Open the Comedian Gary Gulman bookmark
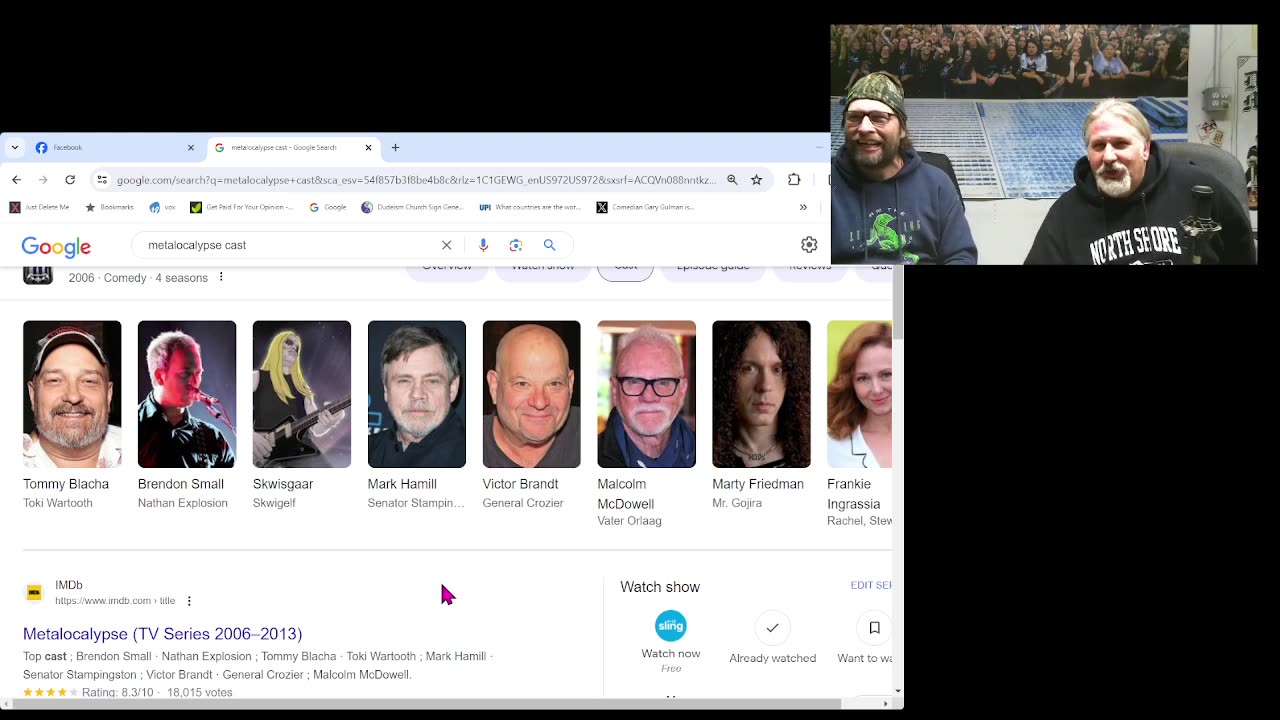The image size is (1280, 720). coord(645,207)
